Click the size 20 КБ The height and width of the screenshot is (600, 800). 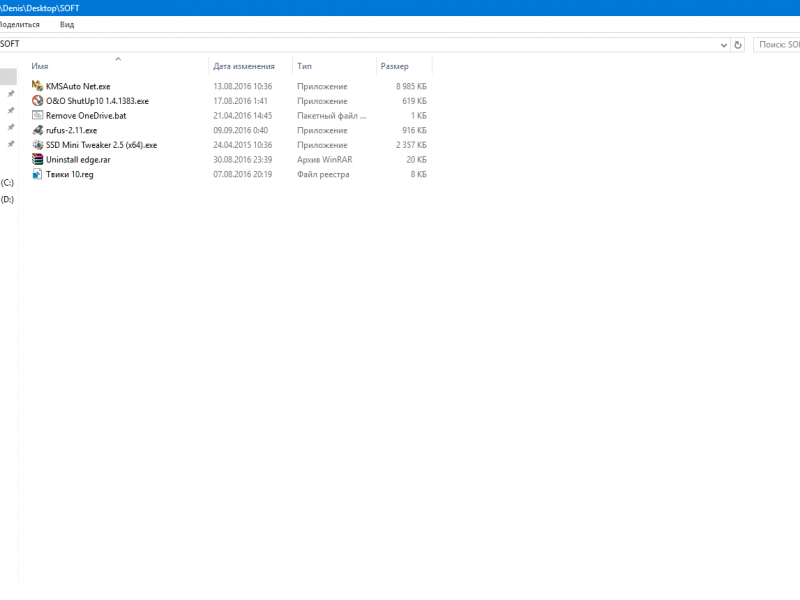pos(416,160)
